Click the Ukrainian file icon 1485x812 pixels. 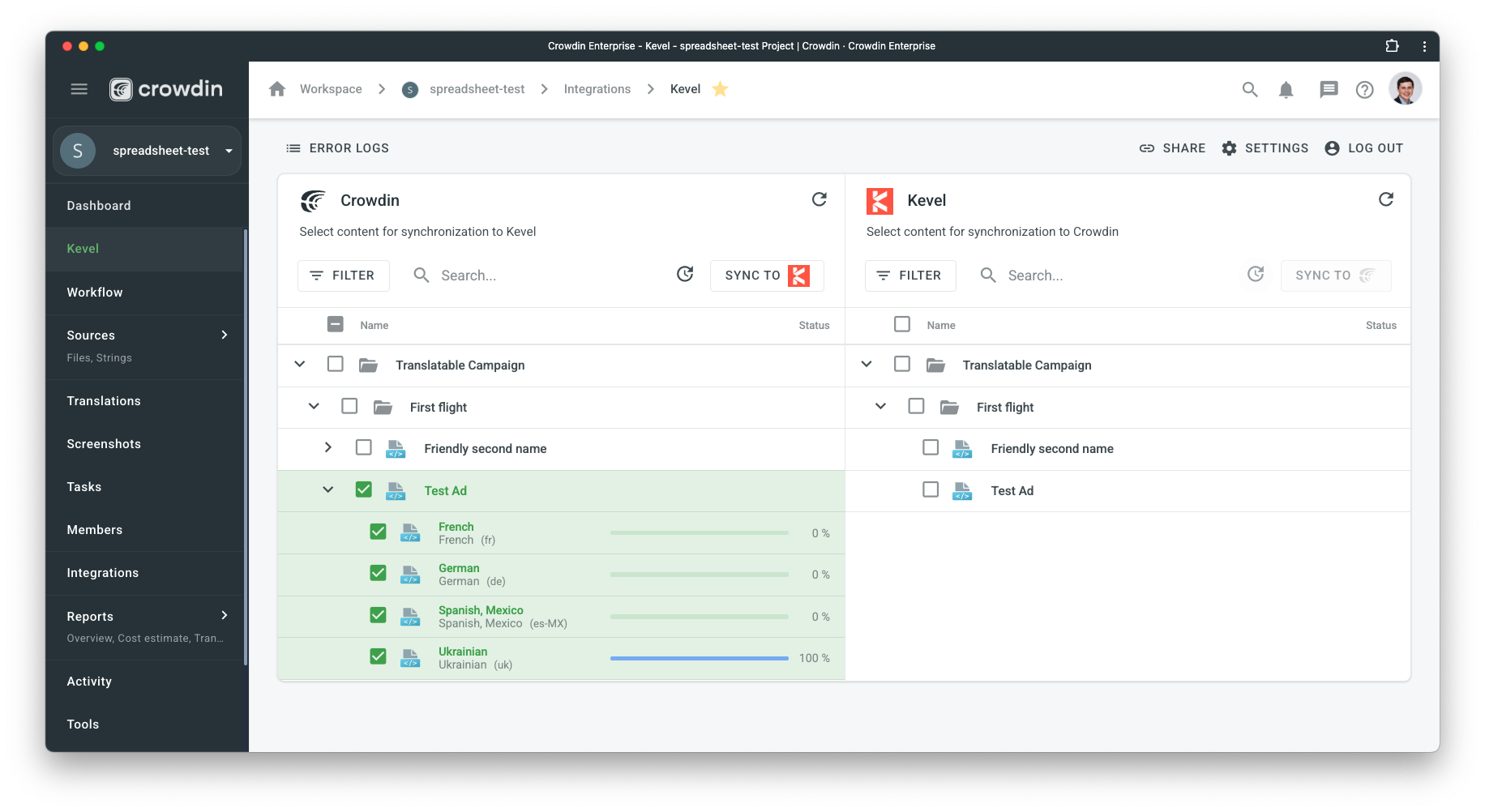pos(410,658)
